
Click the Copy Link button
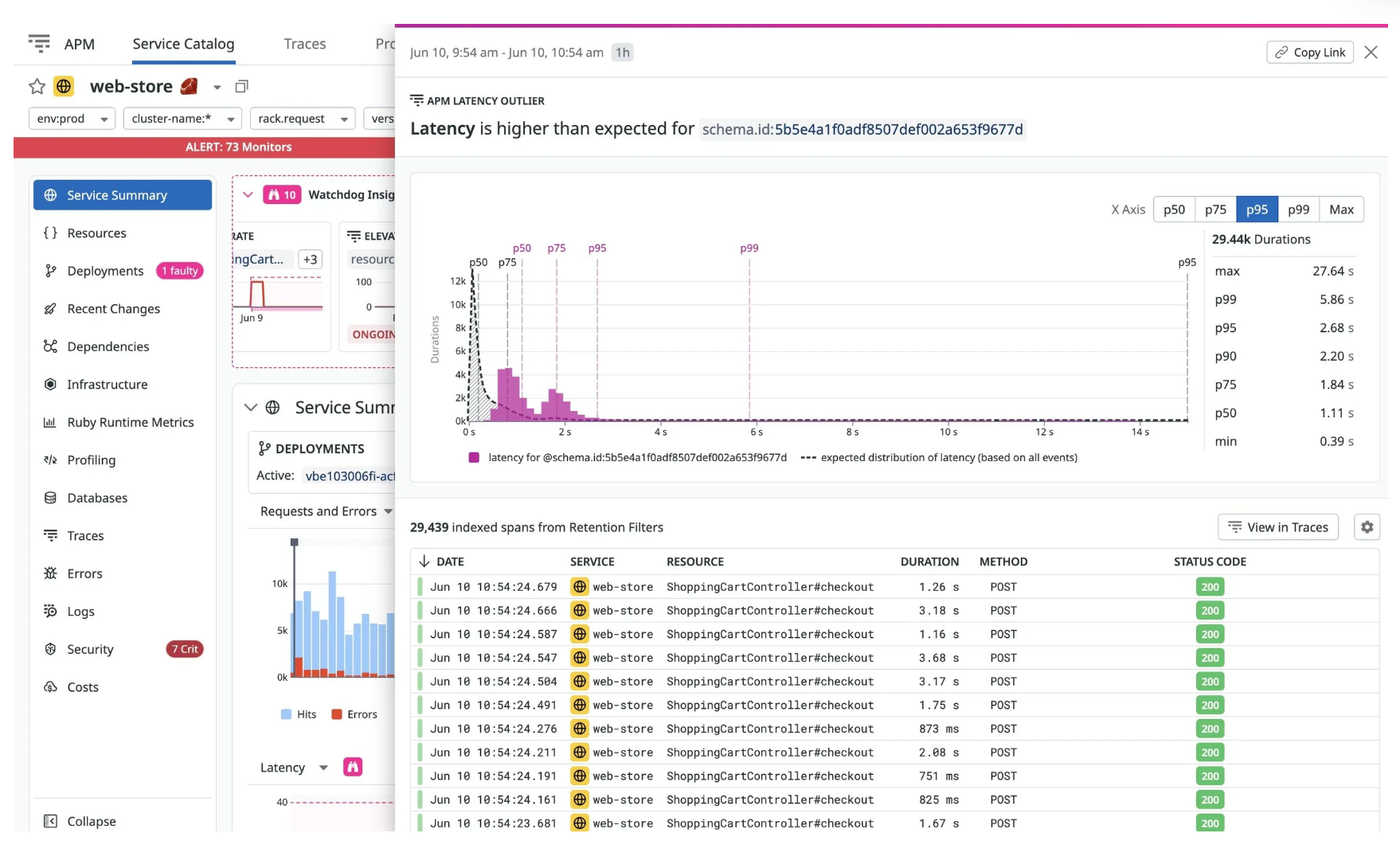click(1309, 52)
